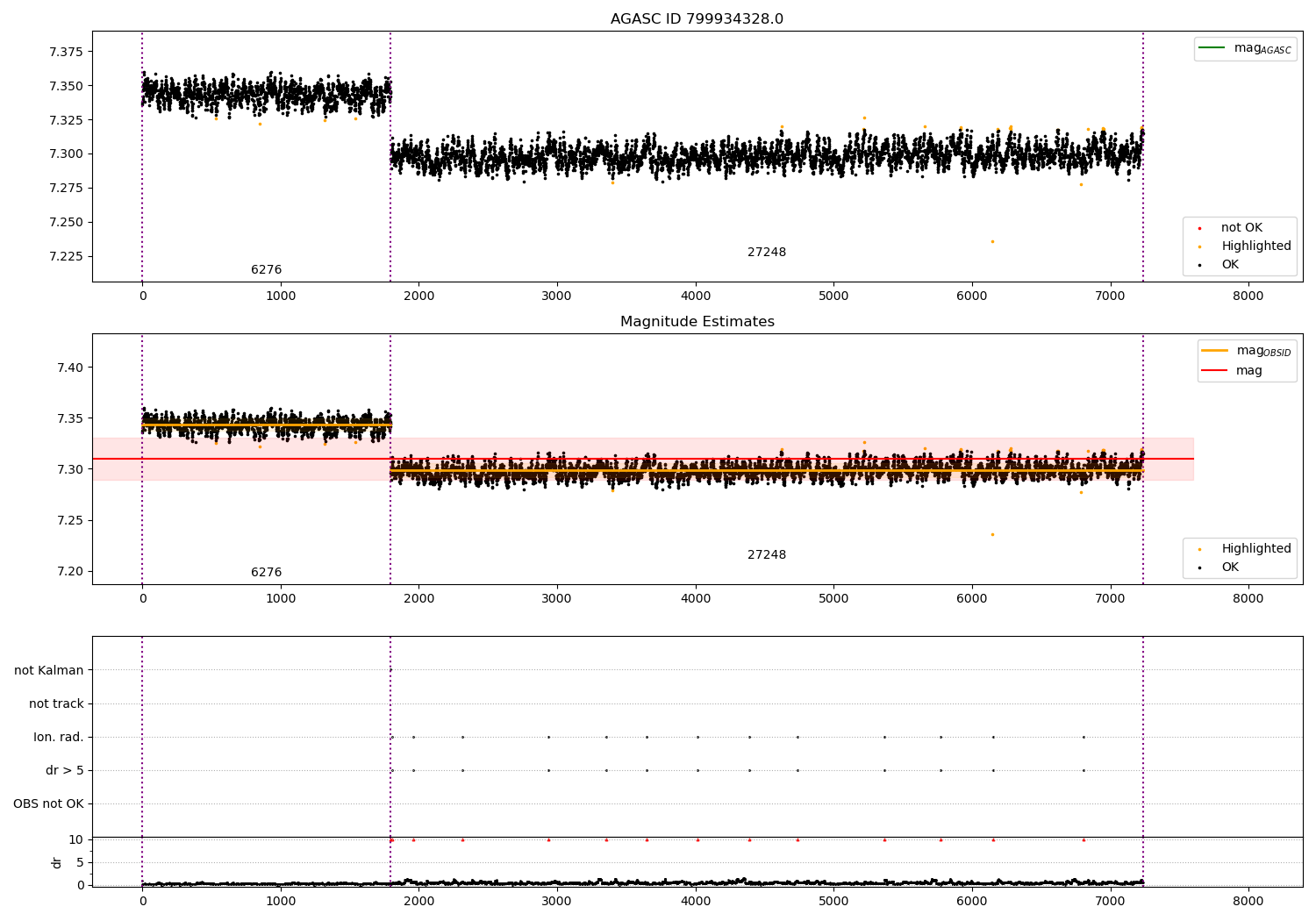Viewport: 1316px width, 921px height.
Task: Click the 'OK' legend entry in the top plot
Action: tap(1219, 265)
